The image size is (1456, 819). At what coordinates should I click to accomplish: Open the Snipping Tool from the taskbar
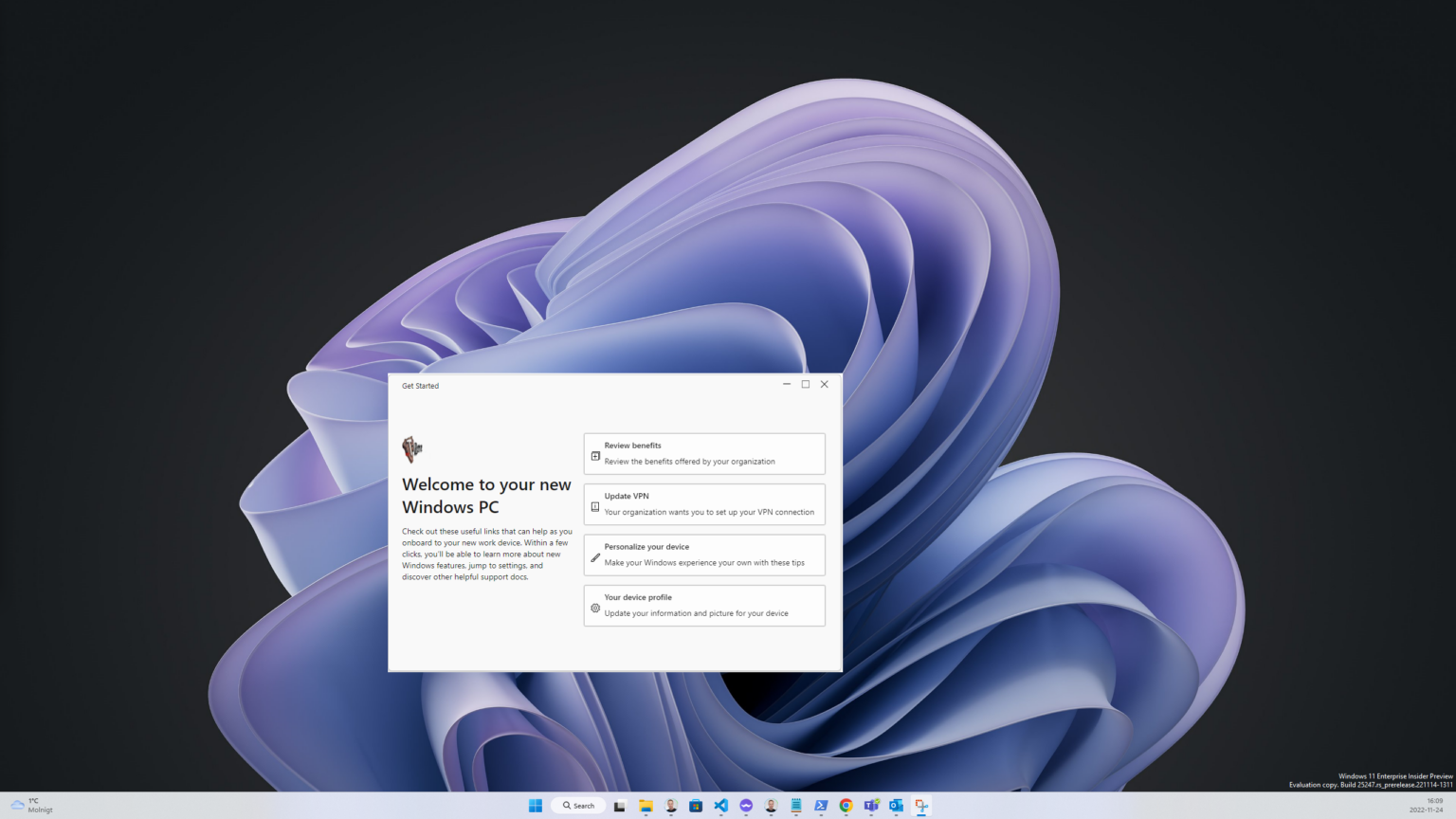(920, 805)
